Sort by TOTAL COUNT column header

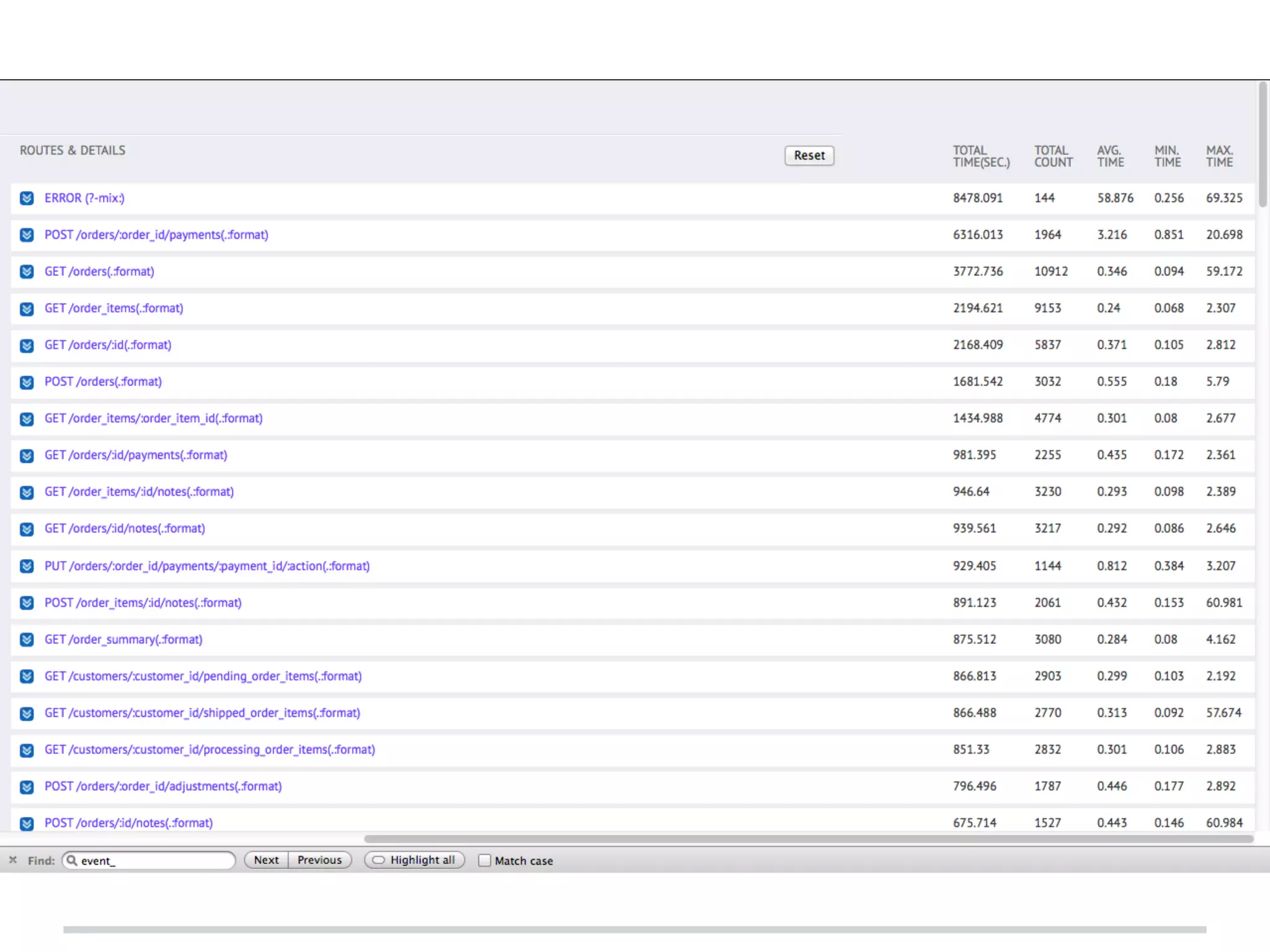[x=1054, y=156]
